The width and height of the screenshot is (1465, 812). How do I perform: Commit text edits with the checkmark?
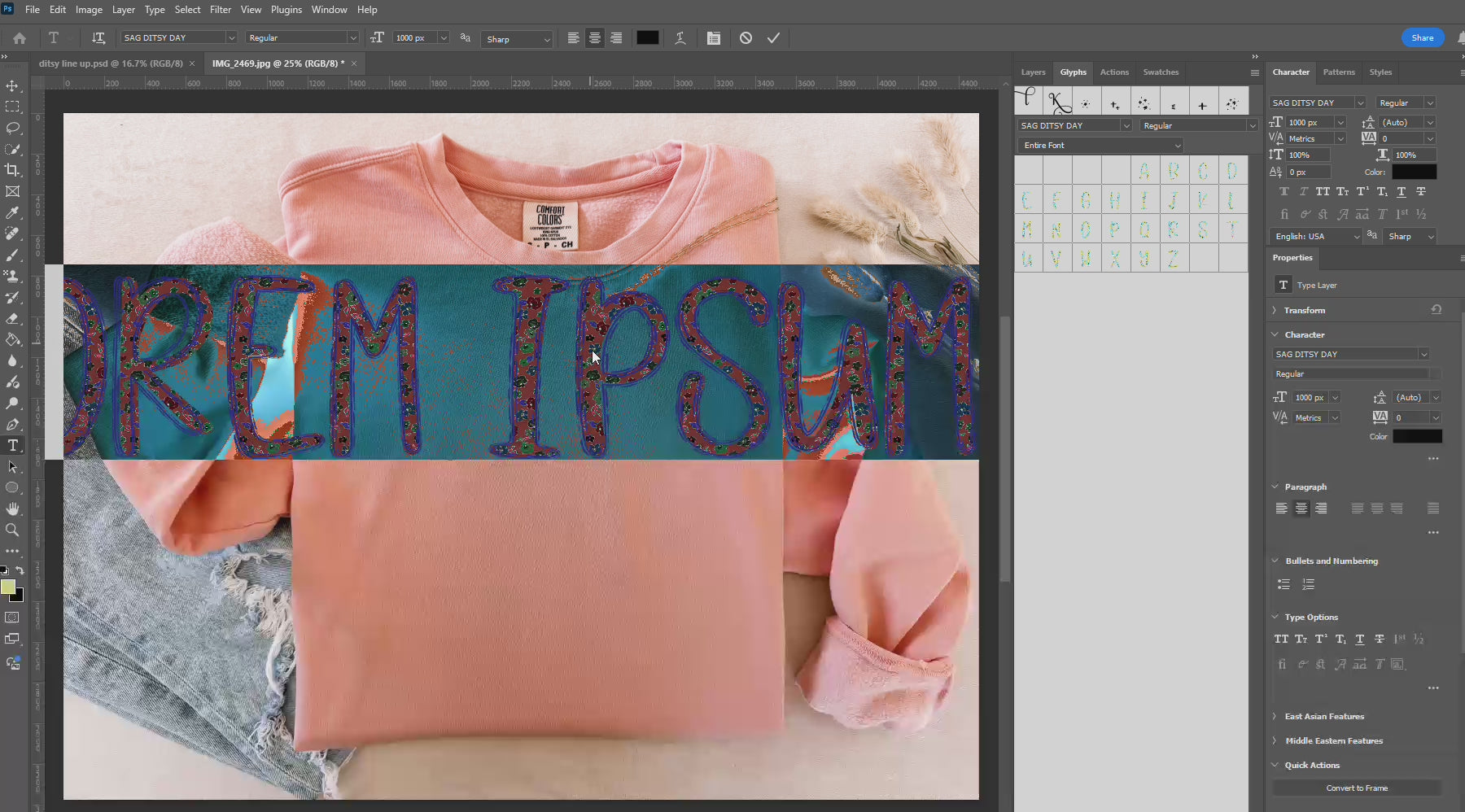(x=773, y=38)
